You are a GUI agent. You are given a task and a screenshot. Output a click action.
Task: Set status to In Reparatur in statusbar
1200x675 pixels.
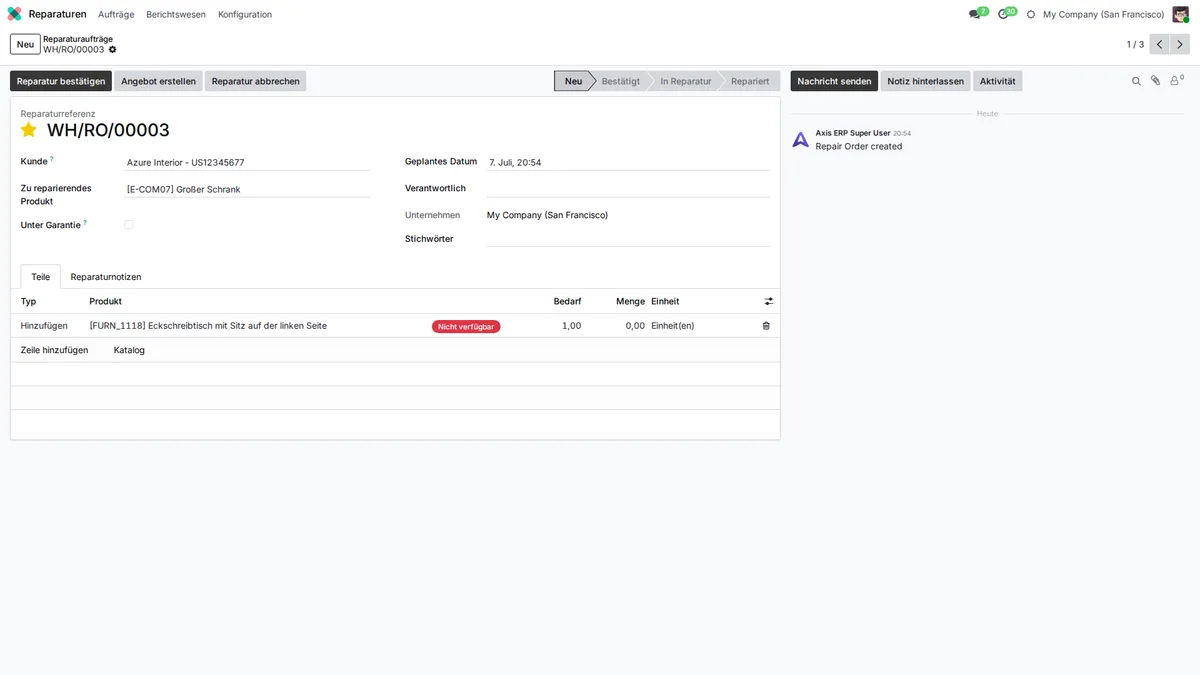point(685,81)
